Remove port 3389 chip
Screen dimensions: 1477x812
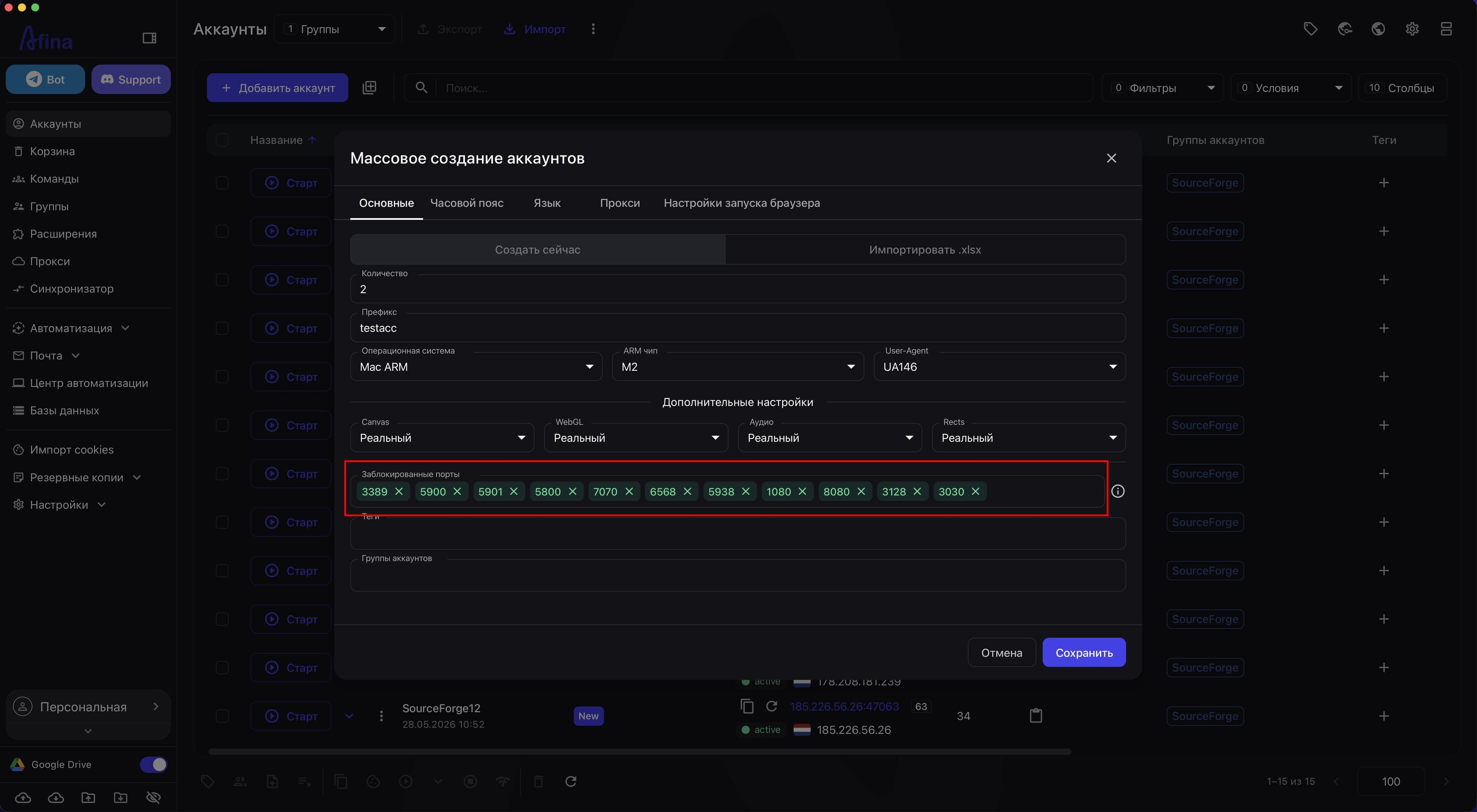(x=399, y=492)
